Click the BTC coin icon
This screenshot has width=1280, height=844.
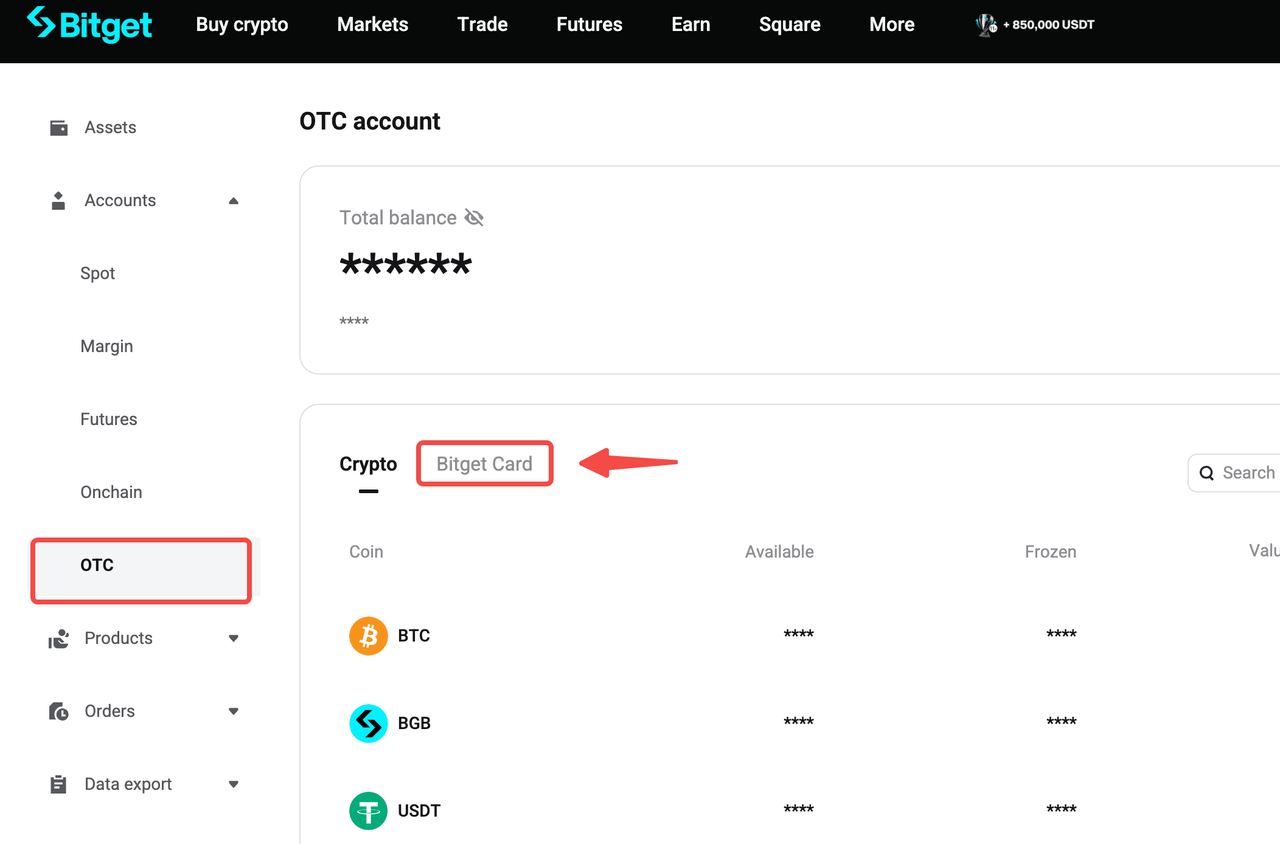368,635
